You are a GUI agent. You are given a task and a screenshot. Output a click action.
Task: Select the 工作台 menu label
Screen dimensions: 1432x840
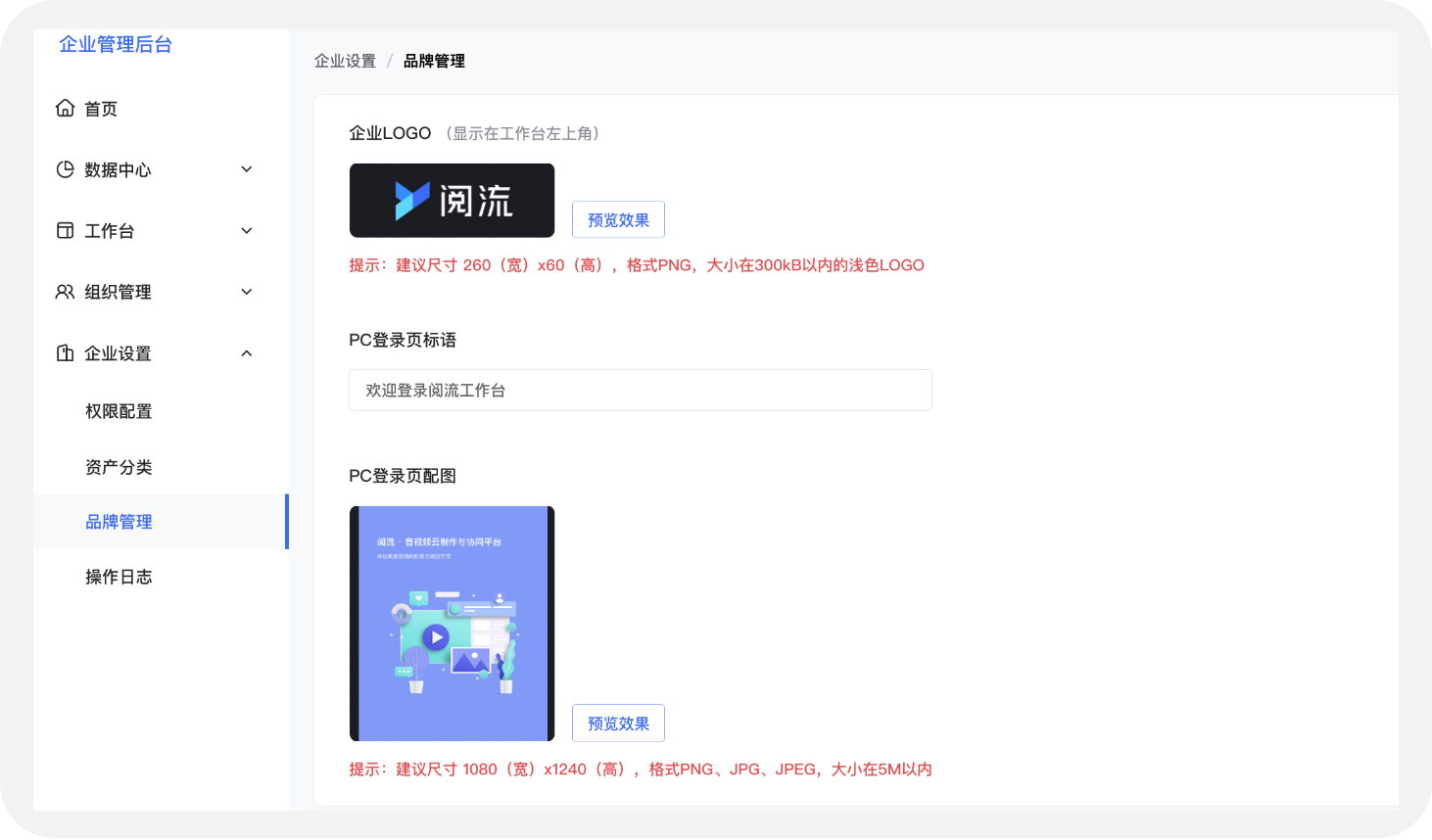(x=109, y=231)
